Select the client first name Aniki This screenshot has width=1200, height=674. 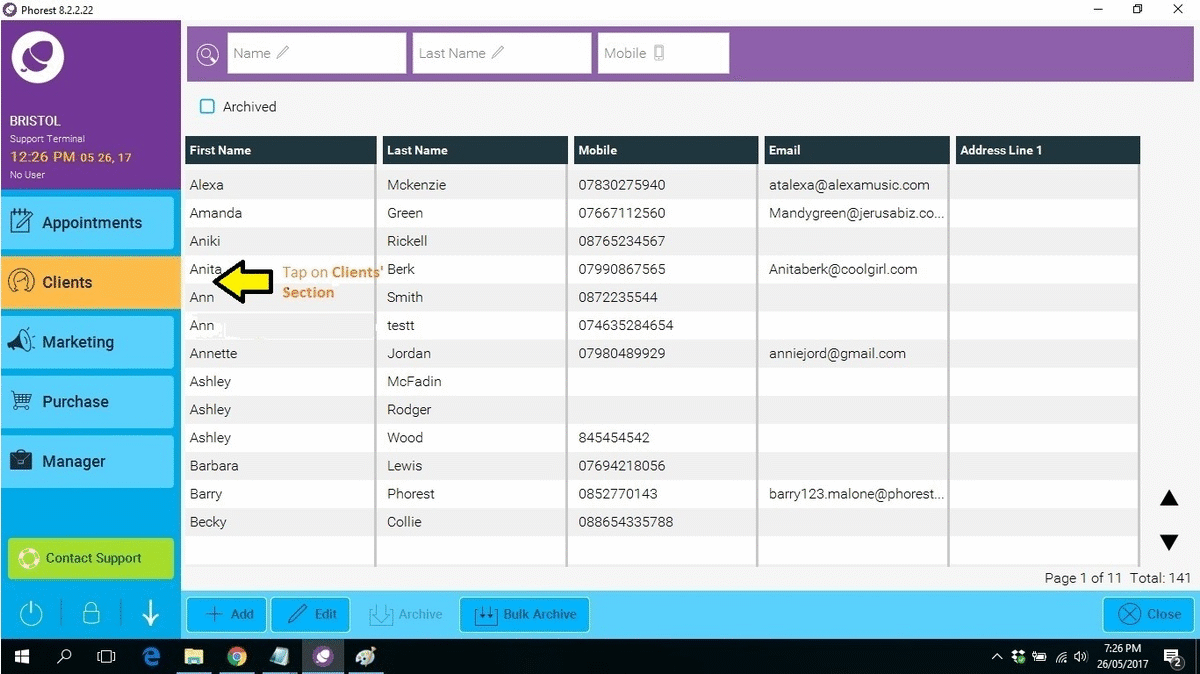[205, 241]
